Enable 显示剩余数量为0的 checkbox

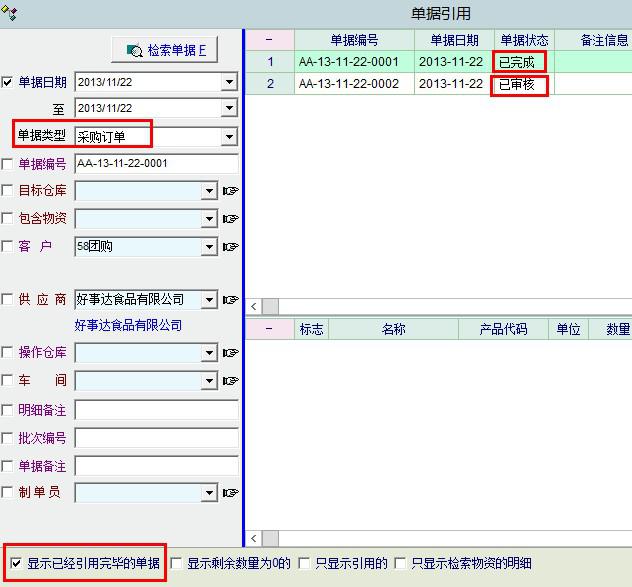click(x=177, y=563)
